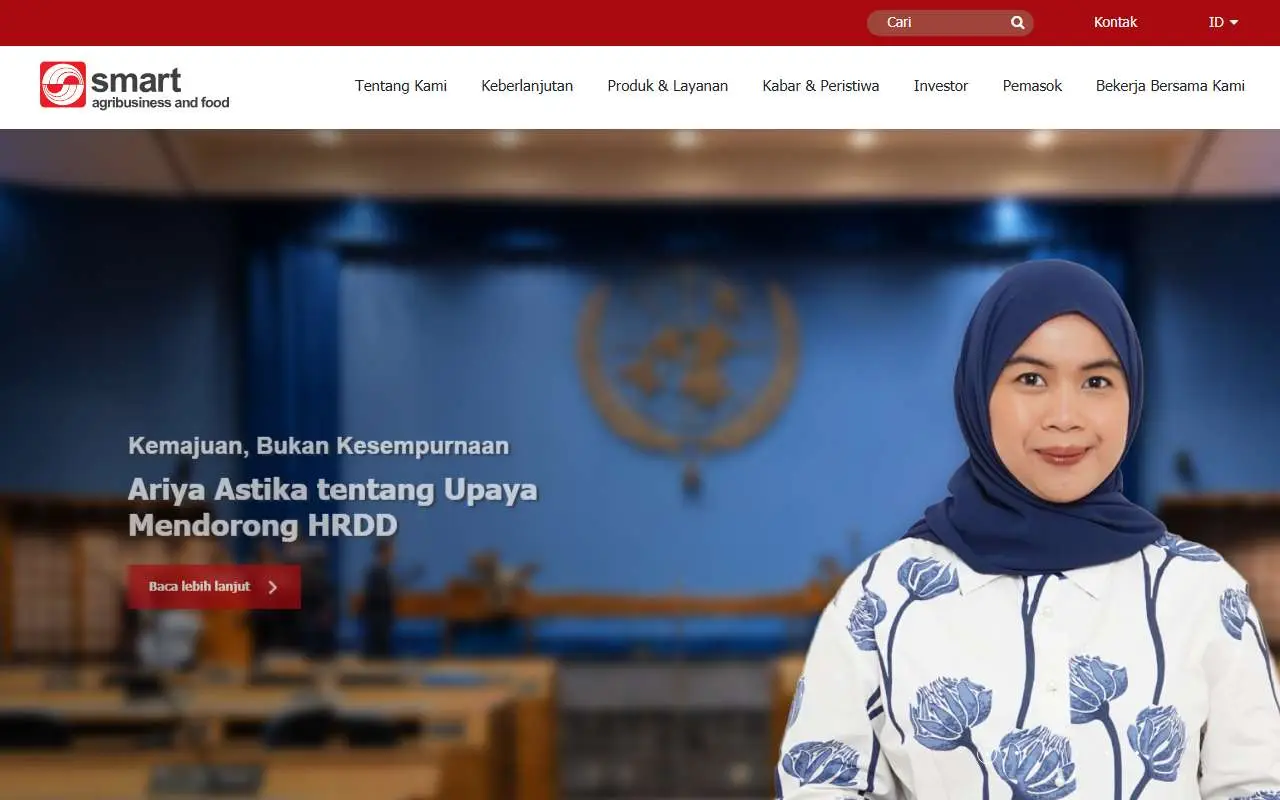
Task: Open the ID language dropdown
Action: click(1223, 22)
